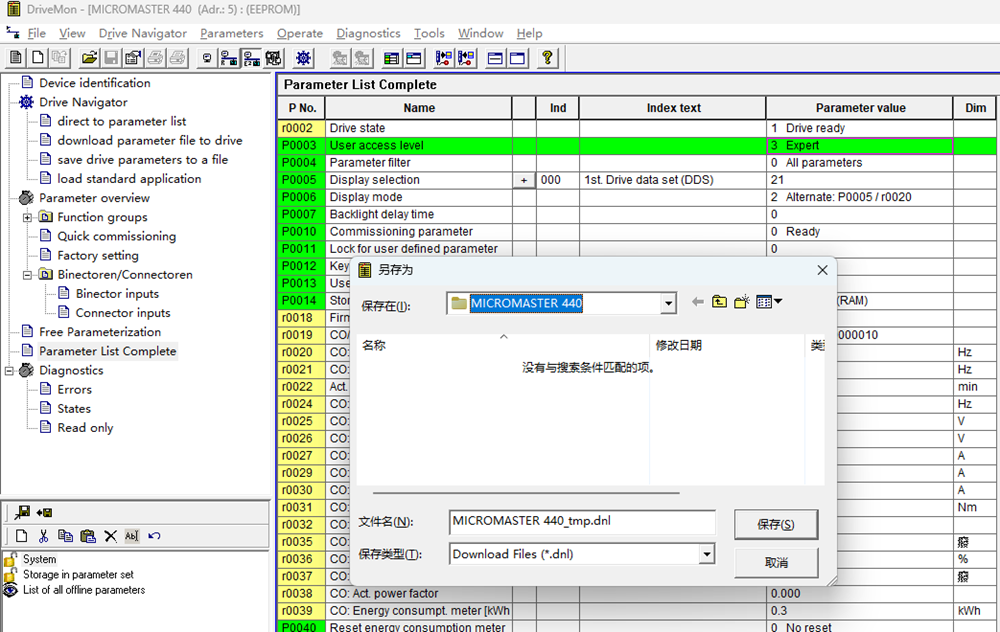The height and width of the screenshot is (632, 1000).
Task: Select 'List of all offline parameters' entry
Action: [84, 590]
